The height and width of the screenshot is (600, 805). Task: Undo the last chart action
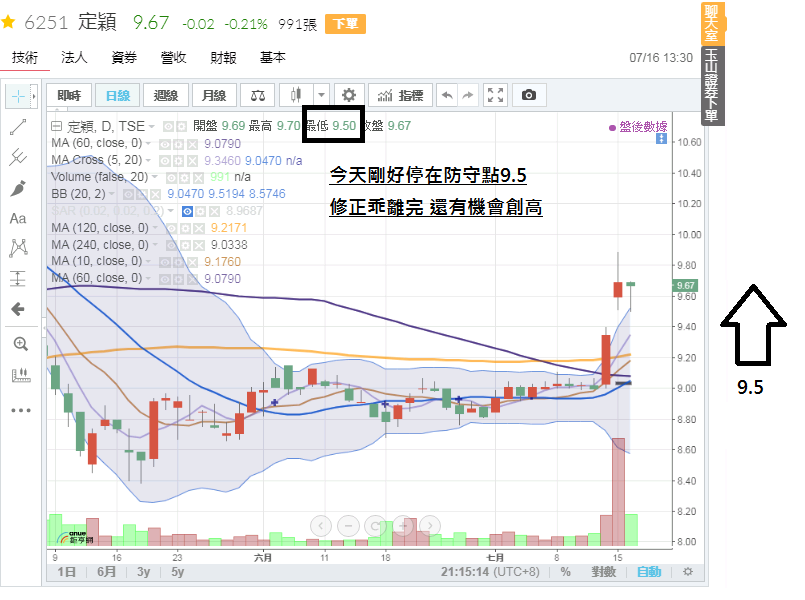[447, 95]
